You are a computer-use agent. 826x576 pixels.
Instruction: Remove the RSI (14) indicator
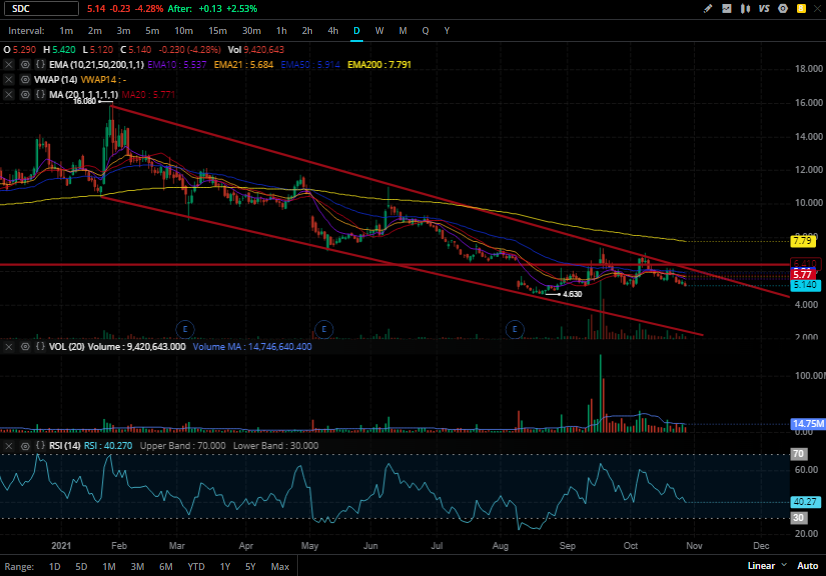tap(8, 446)
